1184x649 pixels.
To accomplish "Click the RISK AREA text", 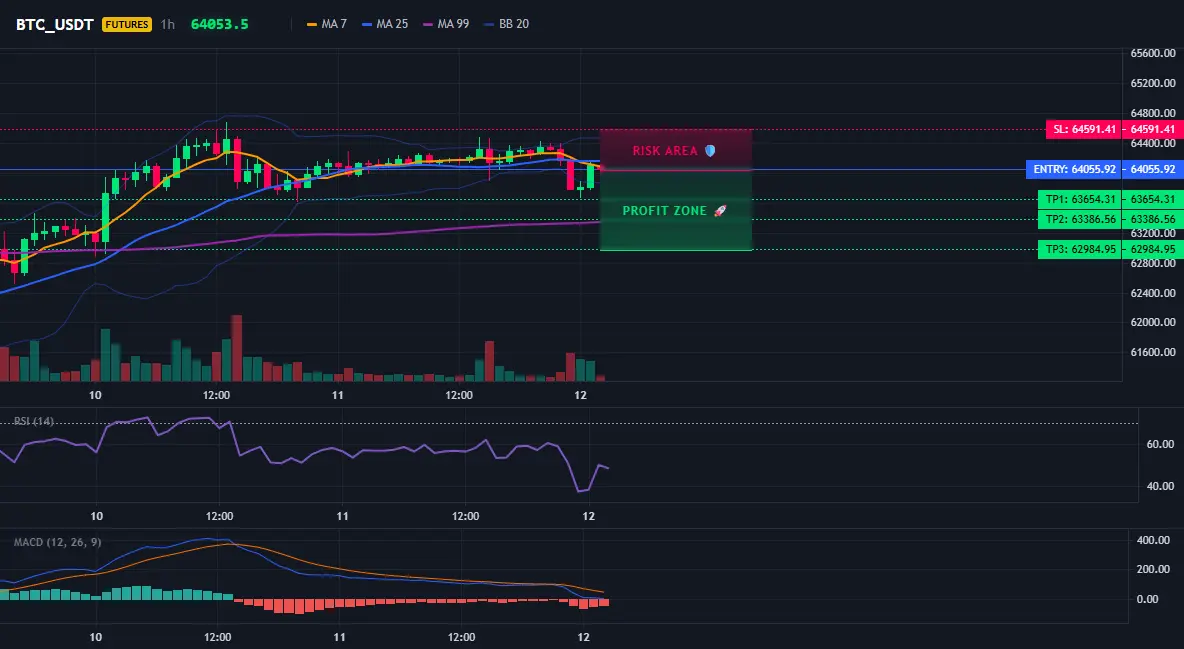I will point(665,150).
